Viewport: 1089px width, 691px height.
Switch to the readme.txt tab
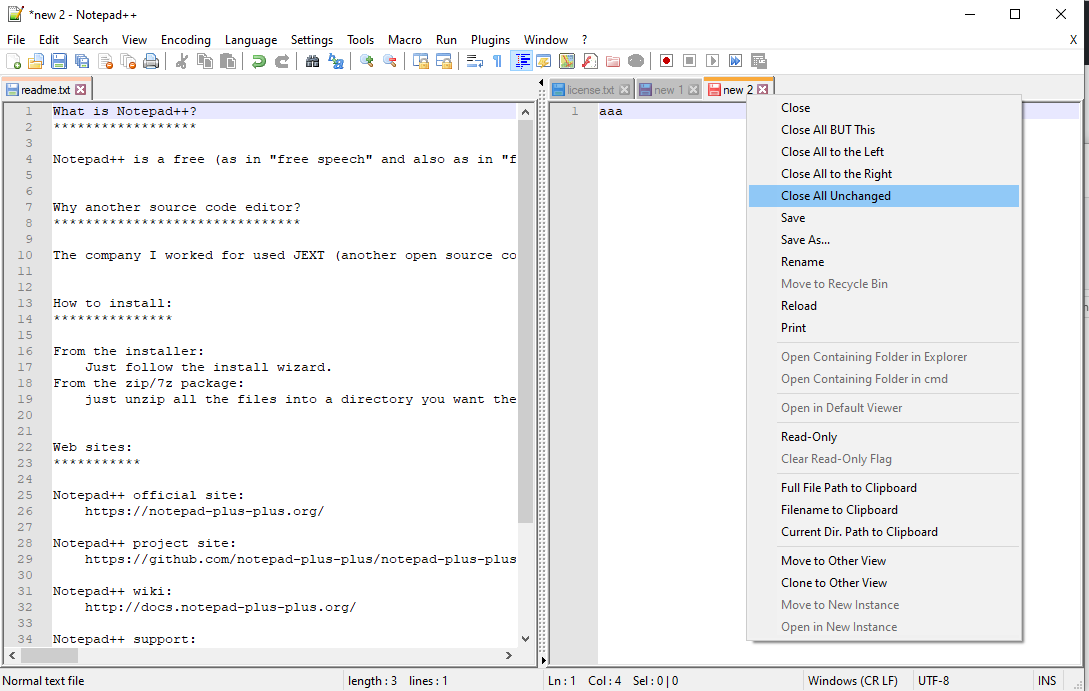(46, 90)
